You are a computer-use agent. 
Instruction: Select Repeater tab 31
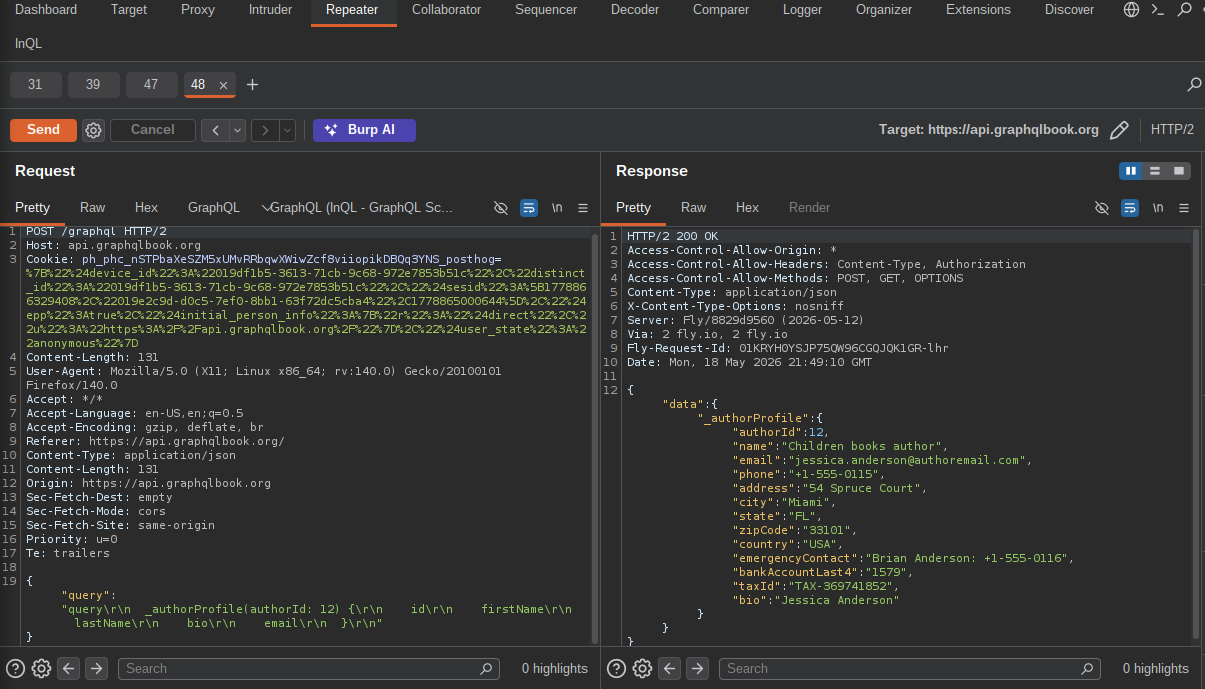[35, 85]
